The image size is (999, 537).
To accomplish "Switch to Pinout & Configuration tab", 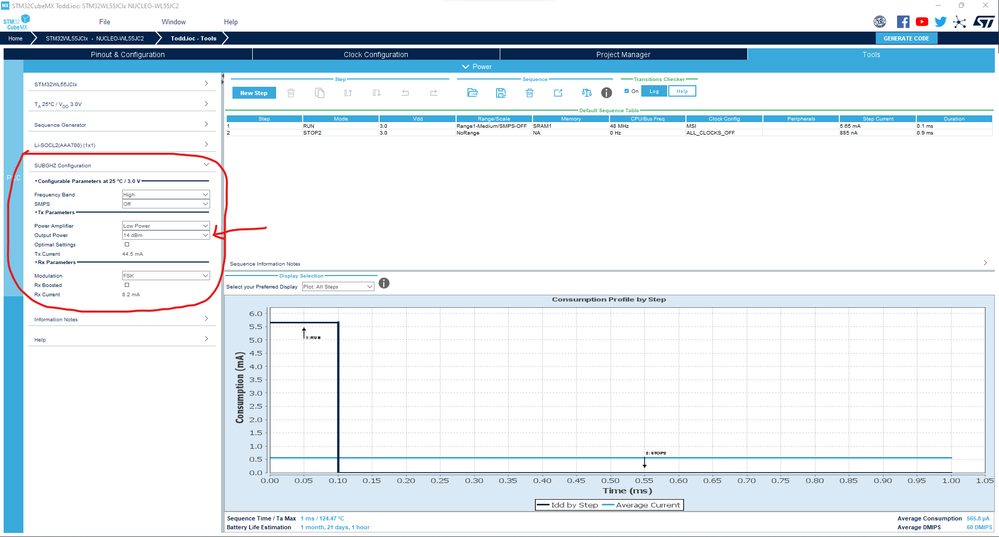I will point(127,55).
